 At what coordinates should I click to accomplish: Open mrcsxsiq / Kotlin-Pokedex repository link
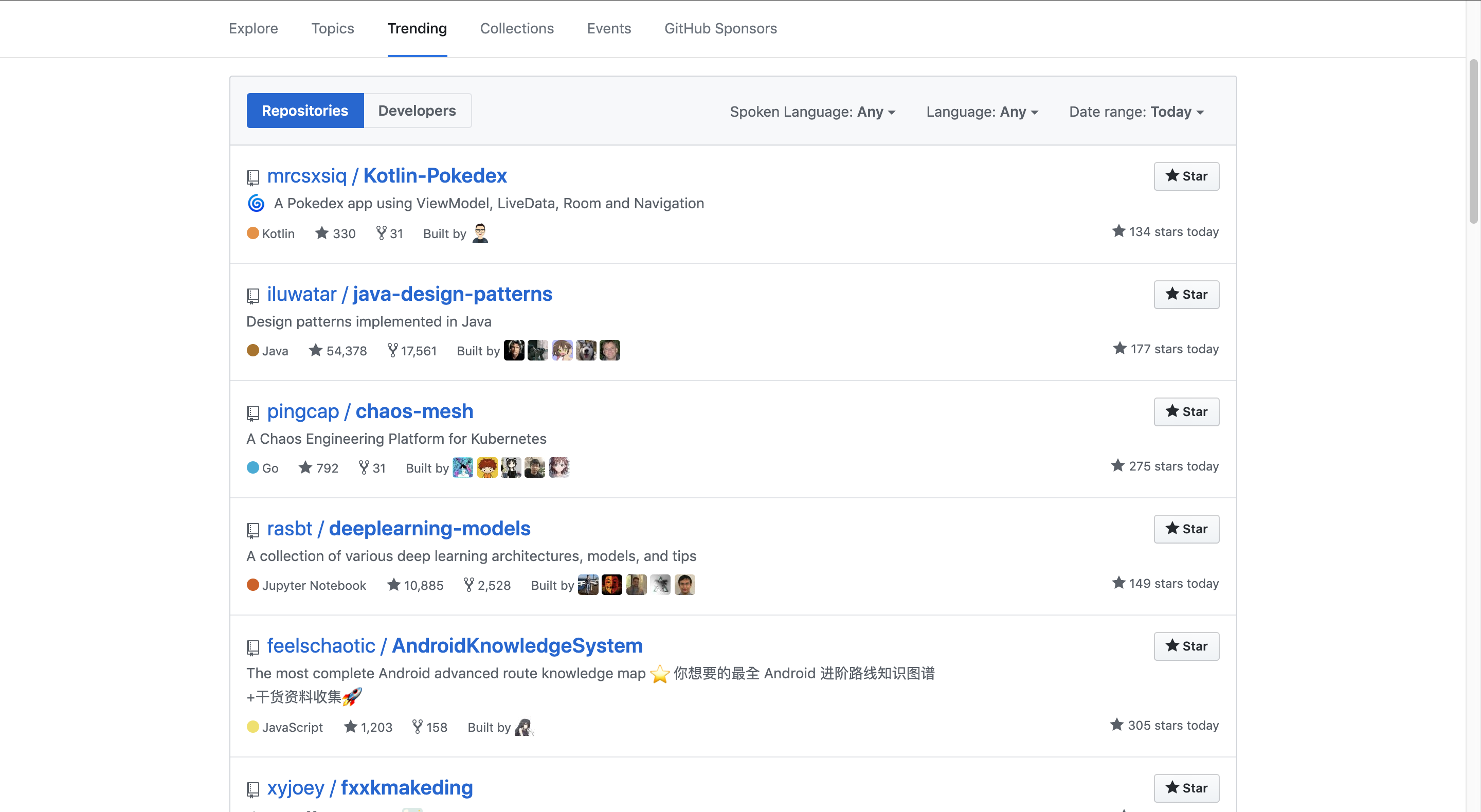[386, 175]
